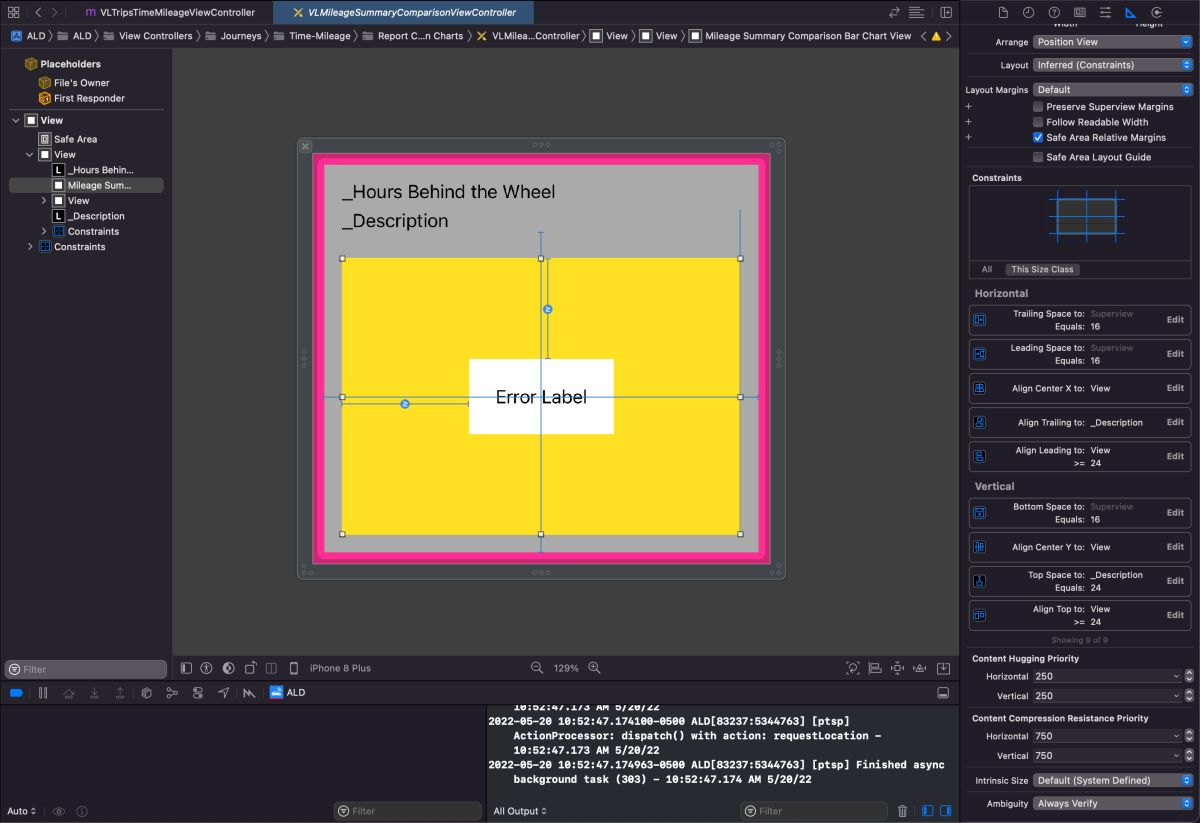The width and height of the screenshot is (1200, 823).
Task: Switch to VLTripsTimeMileageViewController tab
Action: click(169, 12)
